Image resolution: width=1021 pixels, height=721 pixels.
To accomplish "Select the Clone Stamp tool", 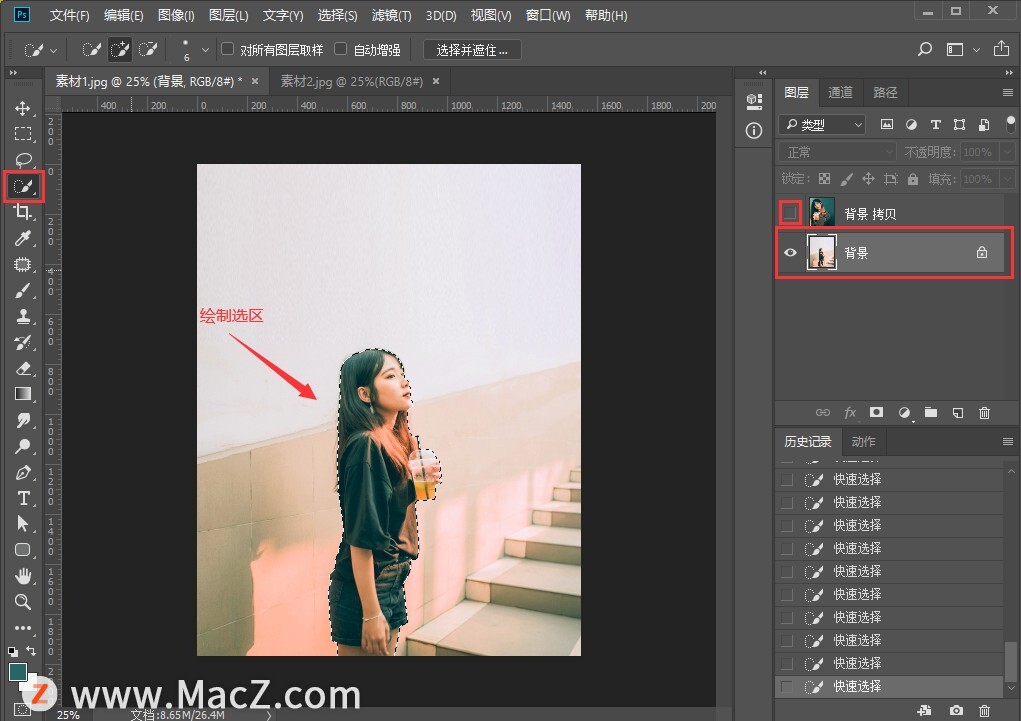I will click(23, 317).
